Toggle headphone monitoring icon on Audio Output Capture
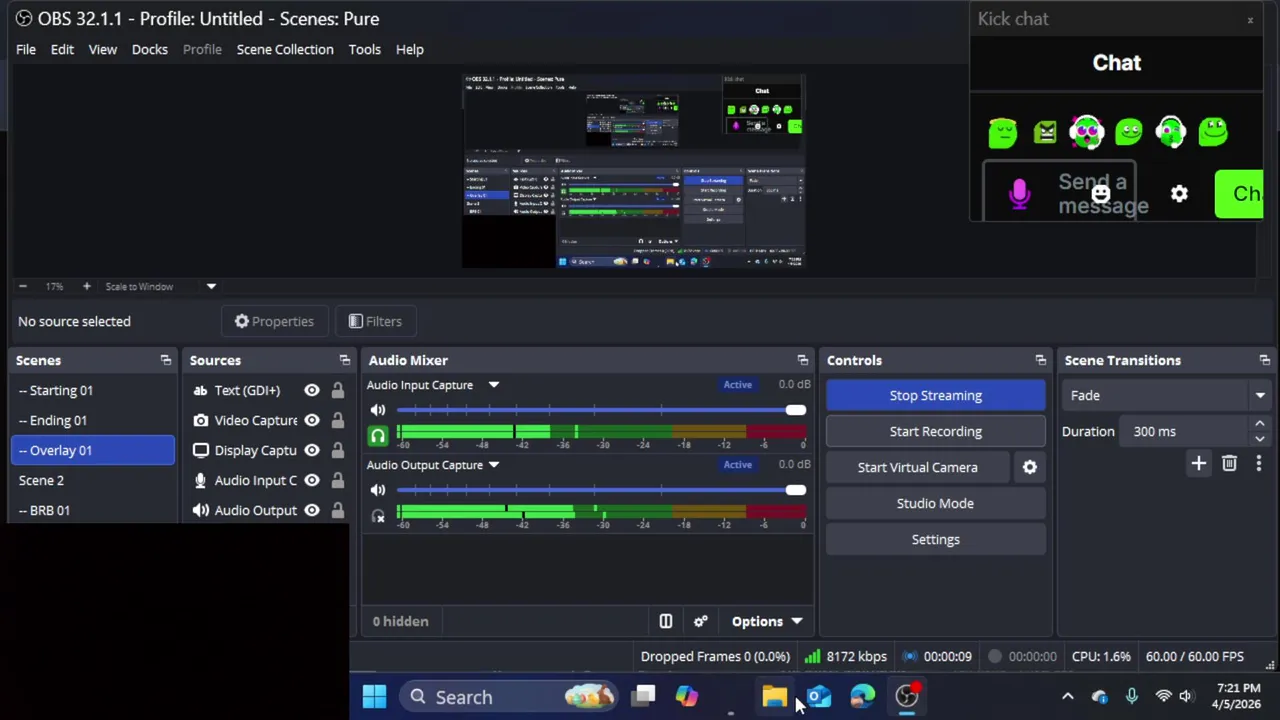Screen dimensions: 1280x720 (x=377, y=516)
